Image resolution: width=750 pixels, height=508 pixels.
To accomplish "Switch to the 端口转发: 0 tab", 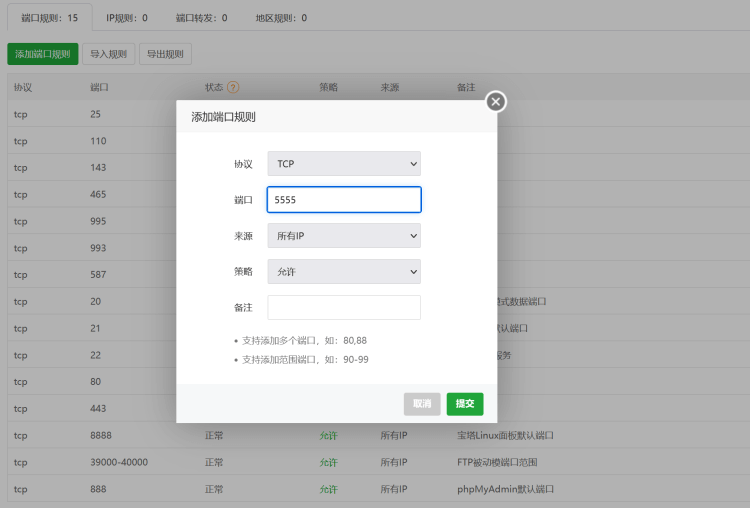I will coord(201,18).
